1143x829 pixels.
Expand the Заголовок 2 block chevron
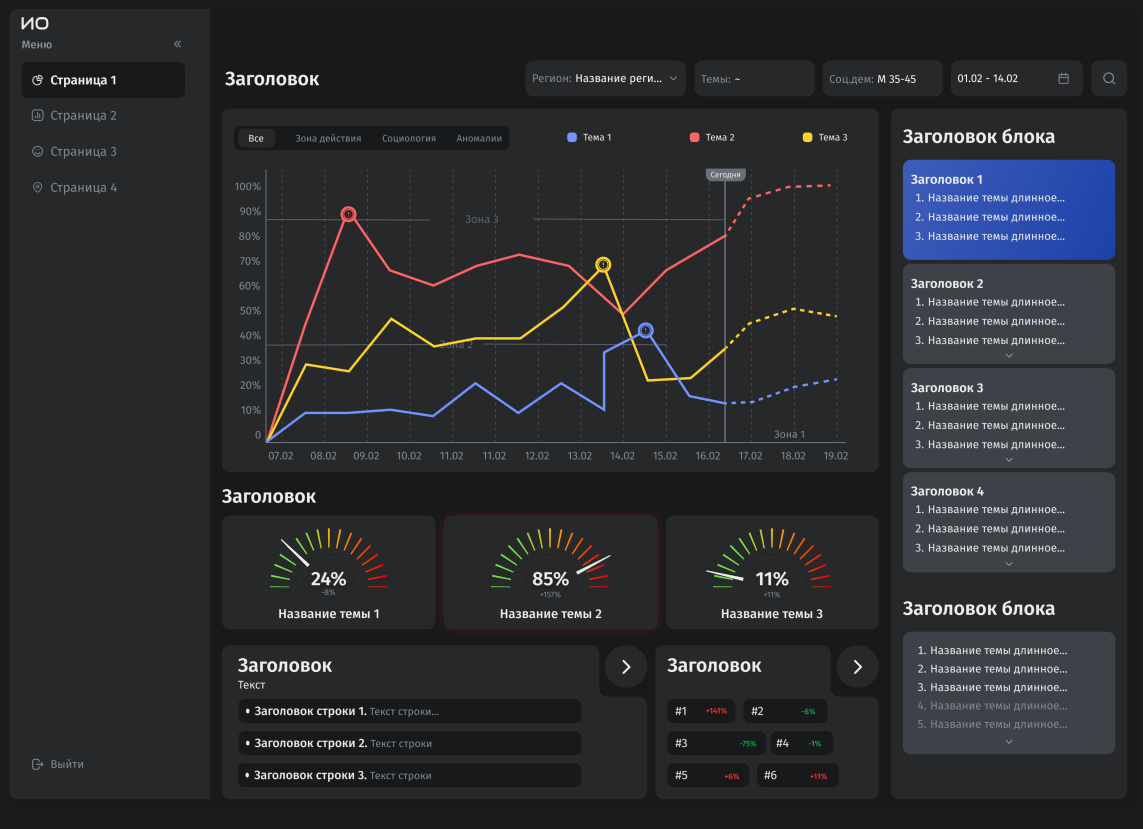pyautogui.click(x=1009, y=356)
